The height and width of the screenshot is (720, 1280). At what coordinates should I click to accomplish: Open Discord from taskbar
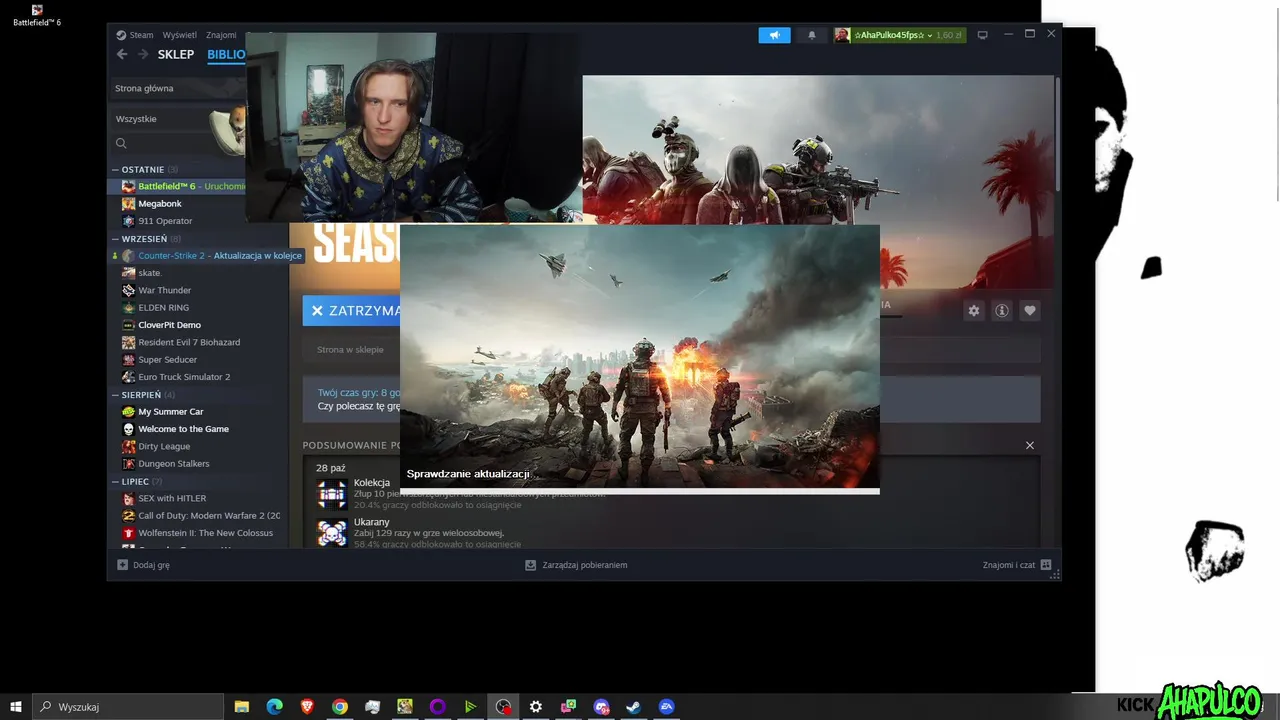click(x=601, y=707)
